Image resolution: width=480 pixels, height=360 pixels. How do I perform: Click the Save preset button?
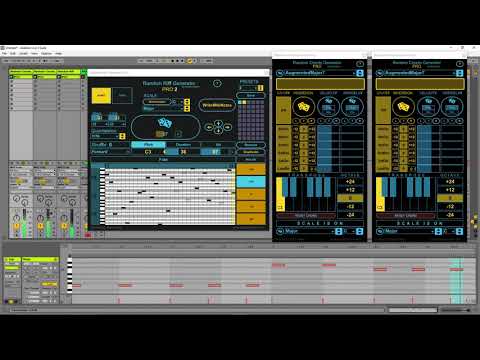pos(251,95)
